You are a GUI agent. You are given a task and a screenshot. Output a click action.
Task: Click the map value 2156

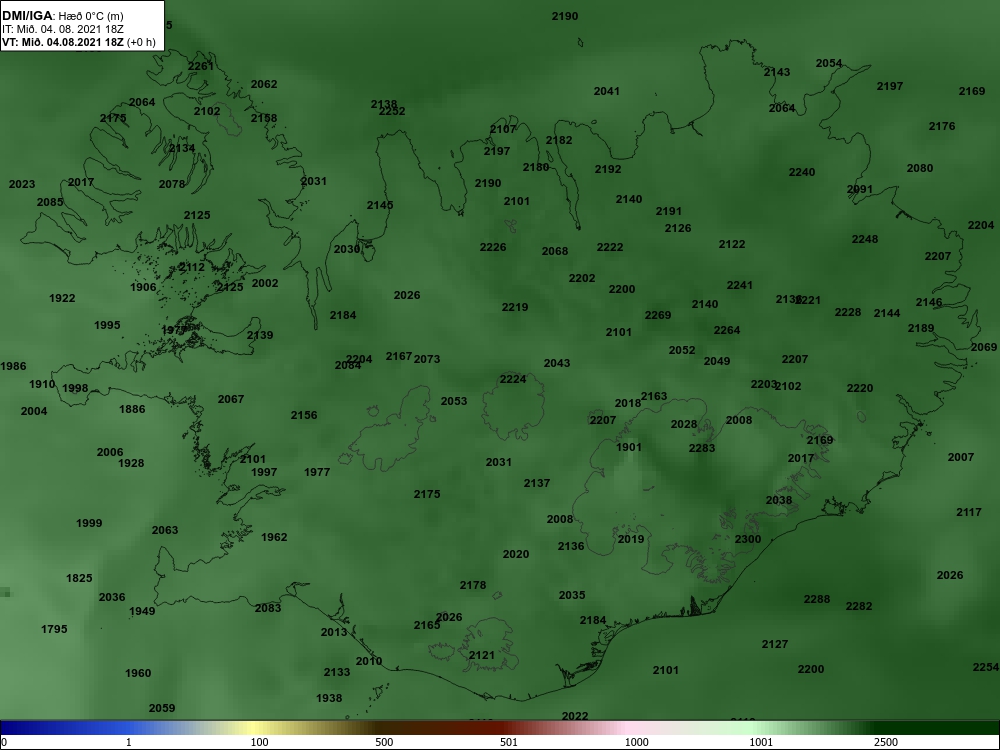(x=304, y=415)
